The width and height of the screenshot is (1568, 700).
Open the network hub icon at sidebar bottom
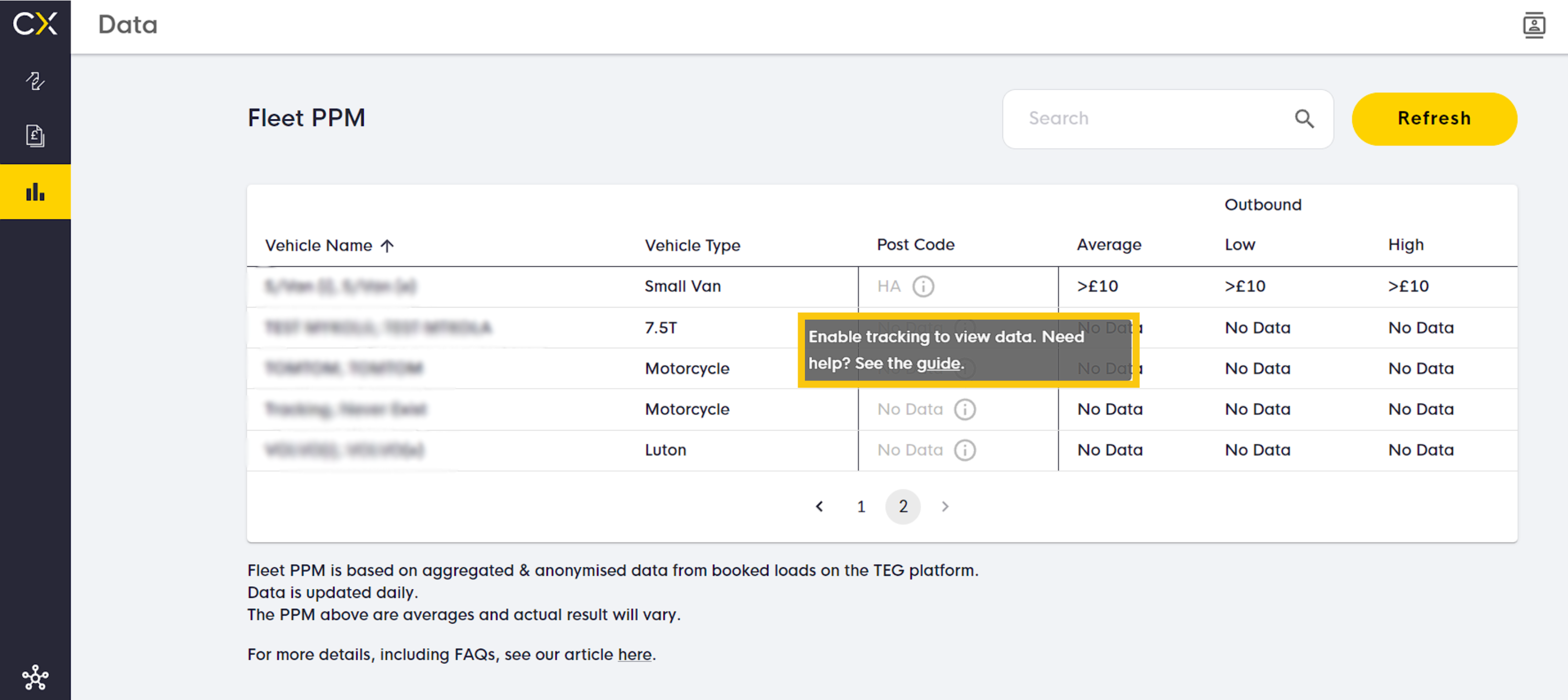point(35,677)
